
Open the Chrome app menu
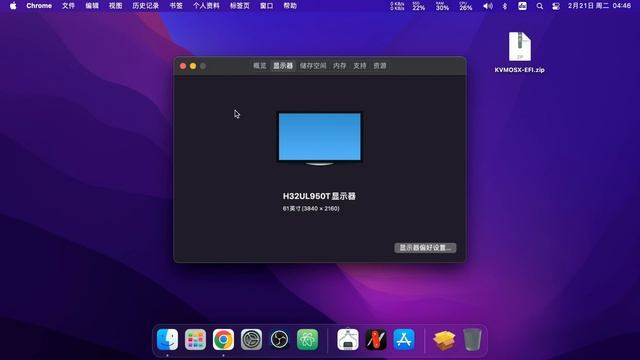(x=39, y=6)
